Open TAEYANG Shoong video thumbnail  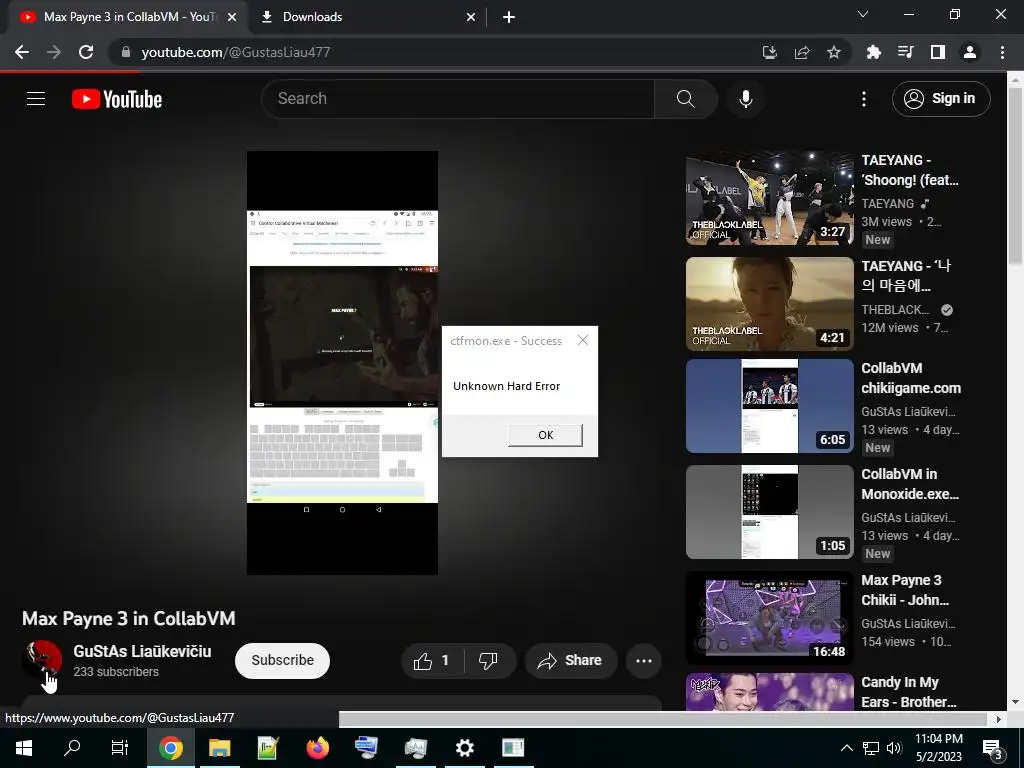(x=769, y=198)
